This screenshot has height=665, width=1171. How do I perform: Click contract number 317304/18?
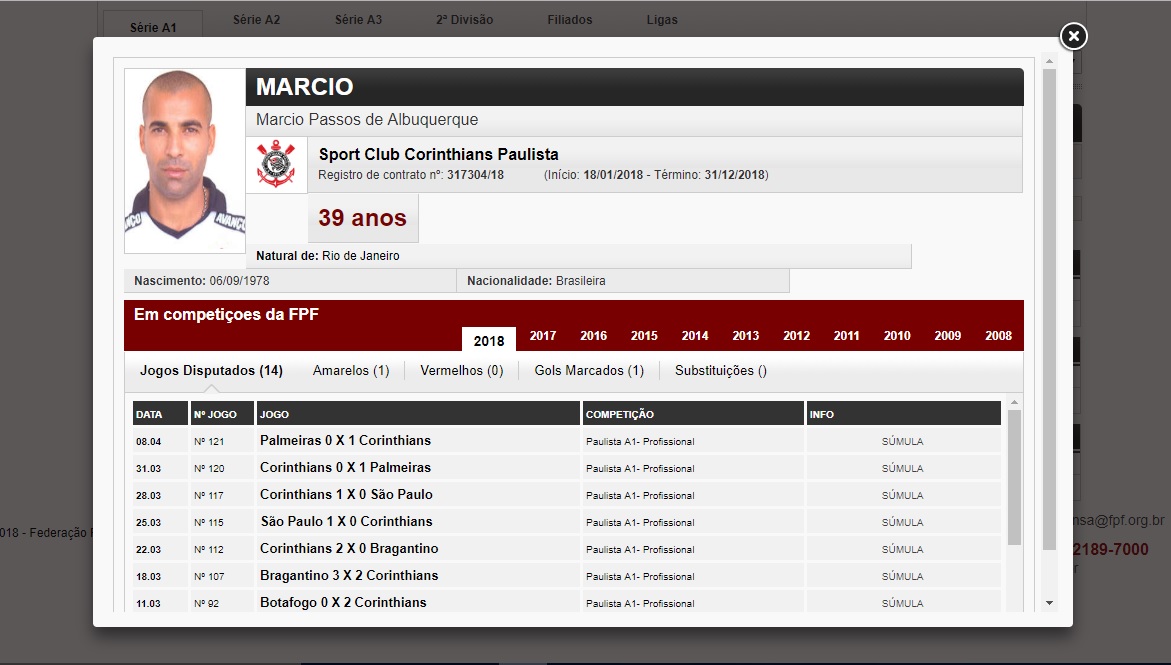[475, 175]
